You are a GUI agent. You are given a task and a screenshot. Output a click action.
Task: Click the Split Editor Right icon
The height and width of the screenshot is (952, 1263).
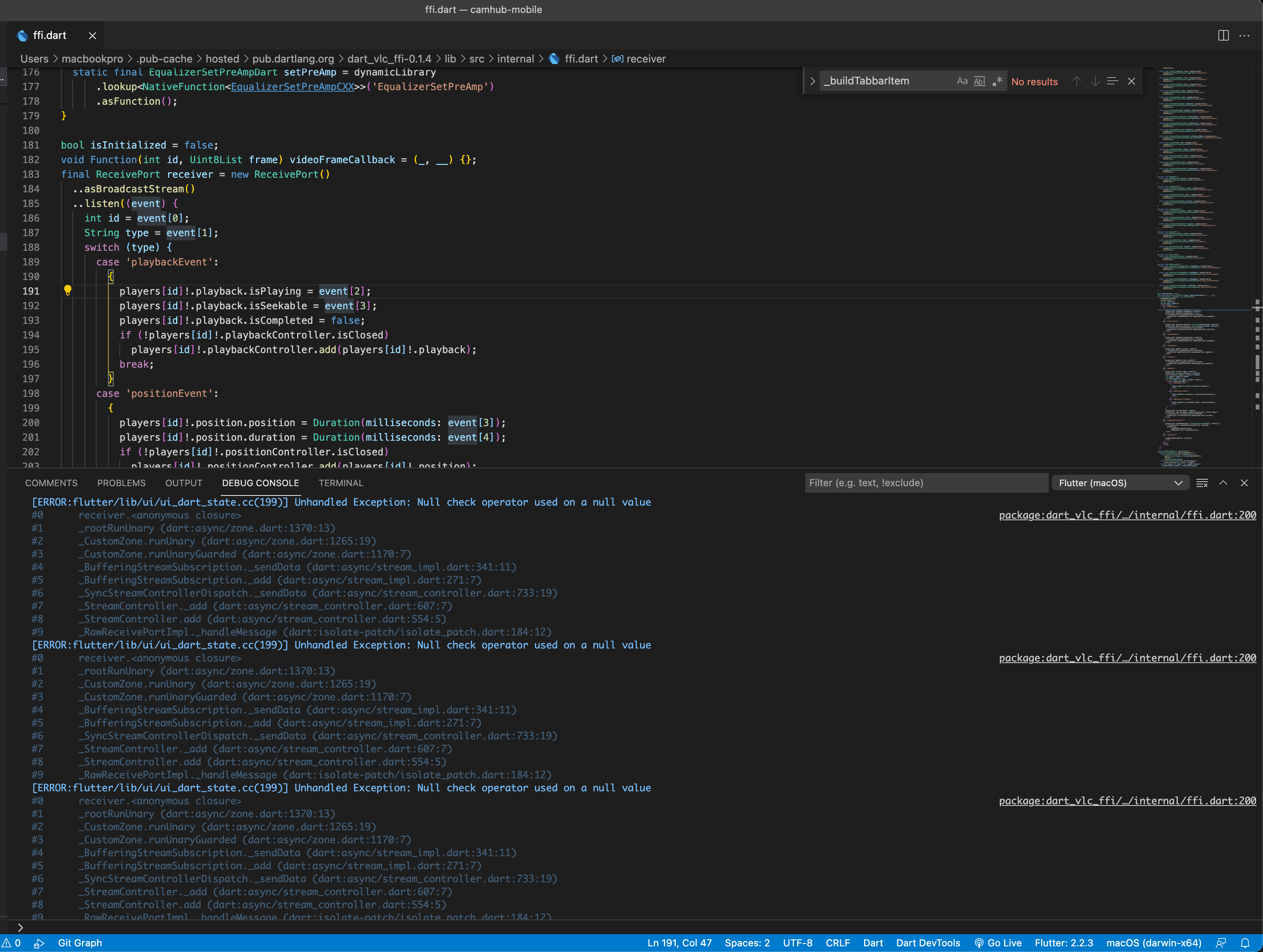(1223, 35)
